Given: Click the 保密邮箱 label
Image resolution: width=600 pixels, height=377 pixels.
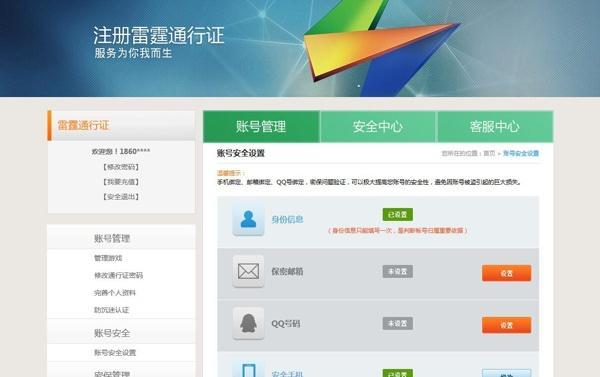Looking at the screenshot, I should tap(287, 271).
